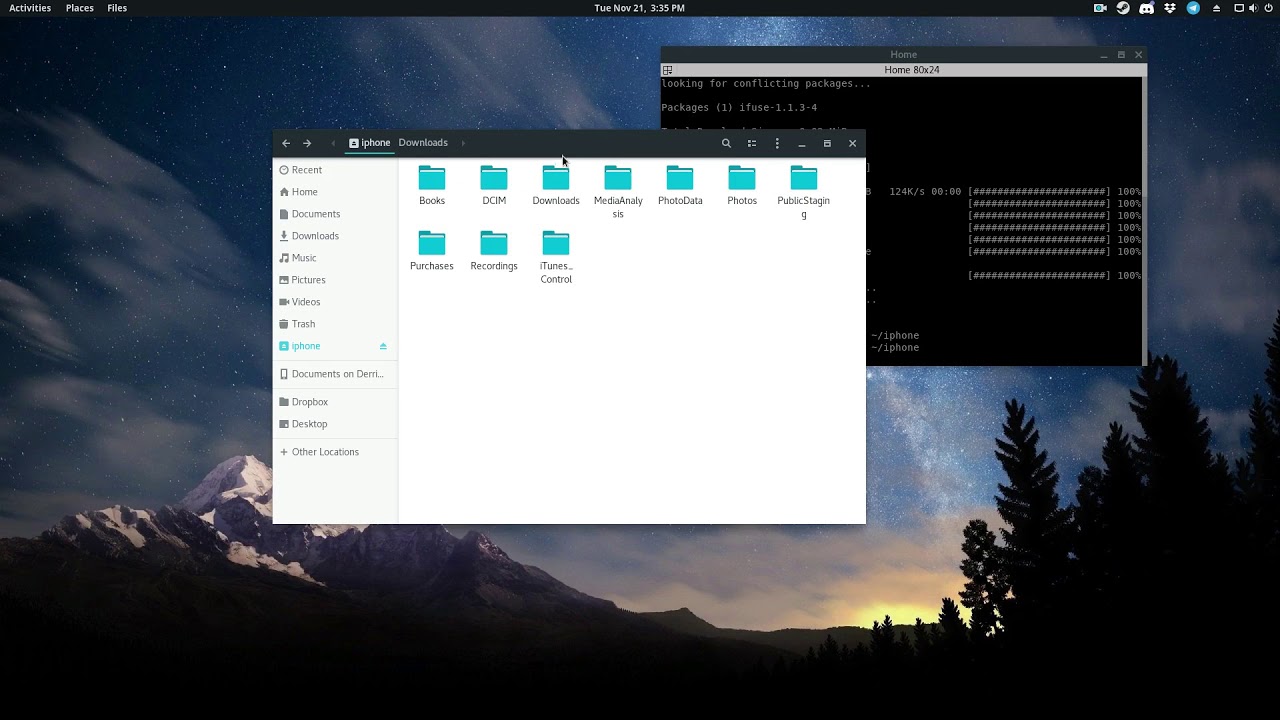1280x720 pixels.
Task: Open Videos in the sidebar
Action: click(x=335, y=302)
